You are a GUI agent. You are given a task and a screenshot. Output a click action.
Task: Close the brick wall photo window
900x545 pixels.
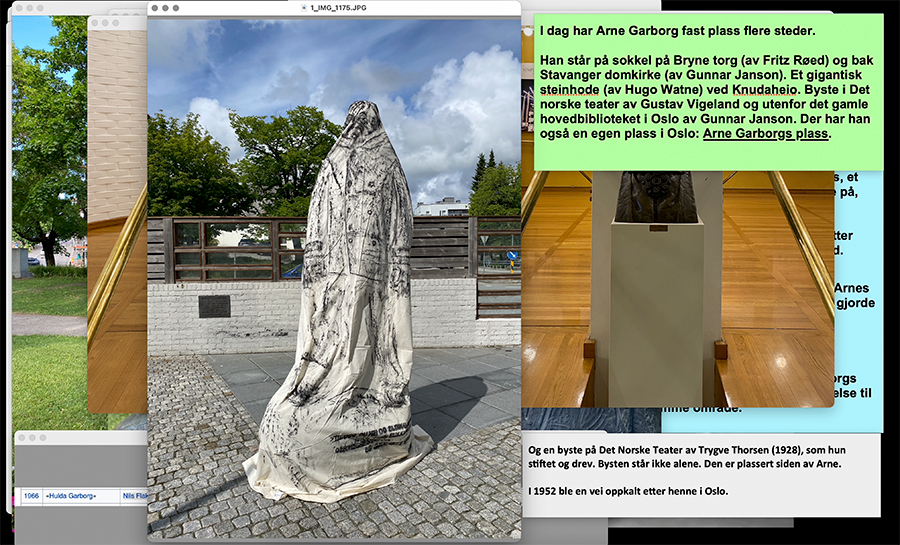point(96,22)
